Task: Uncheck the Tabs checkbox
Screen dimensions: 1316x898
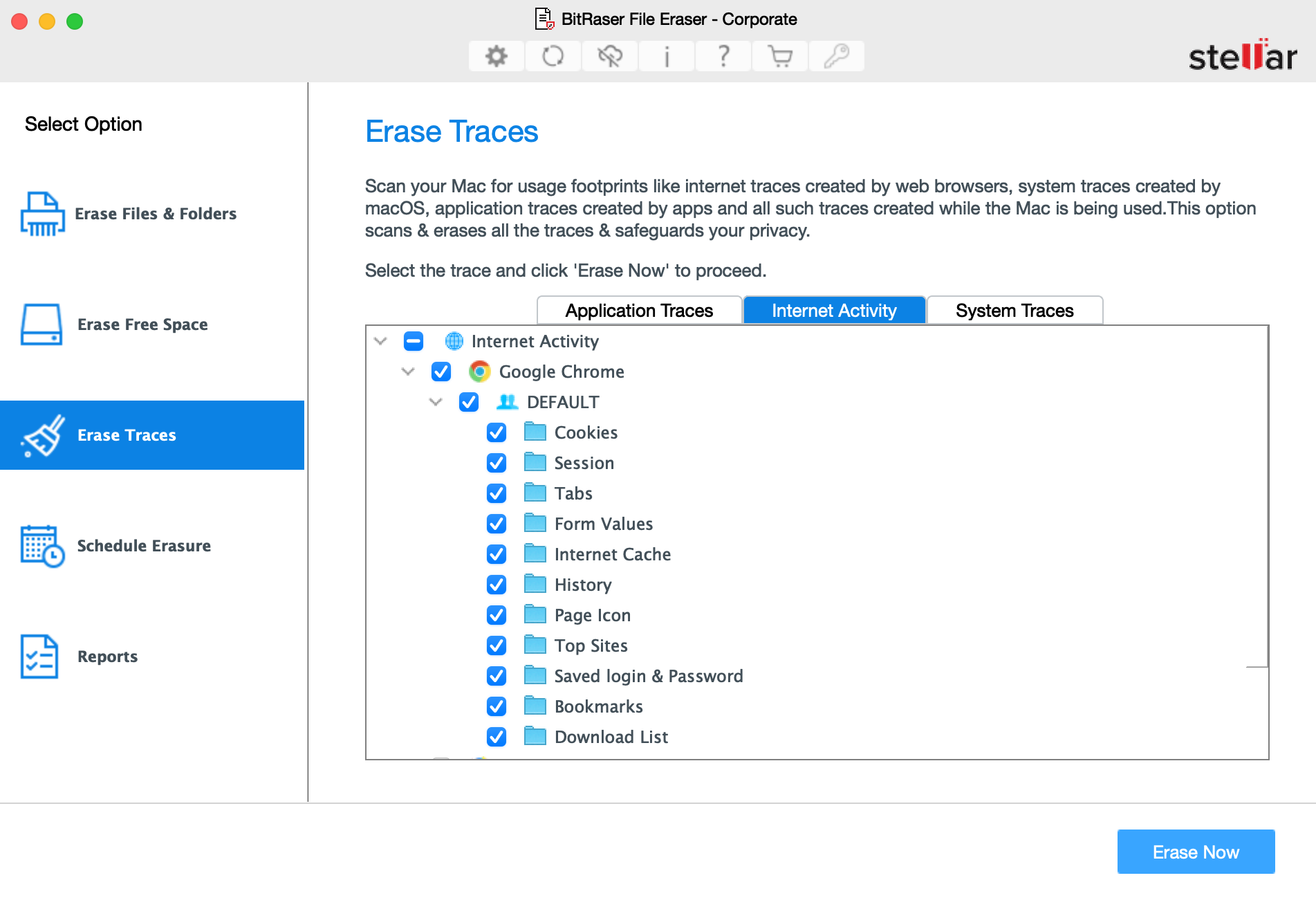Action: pos(497,493)
